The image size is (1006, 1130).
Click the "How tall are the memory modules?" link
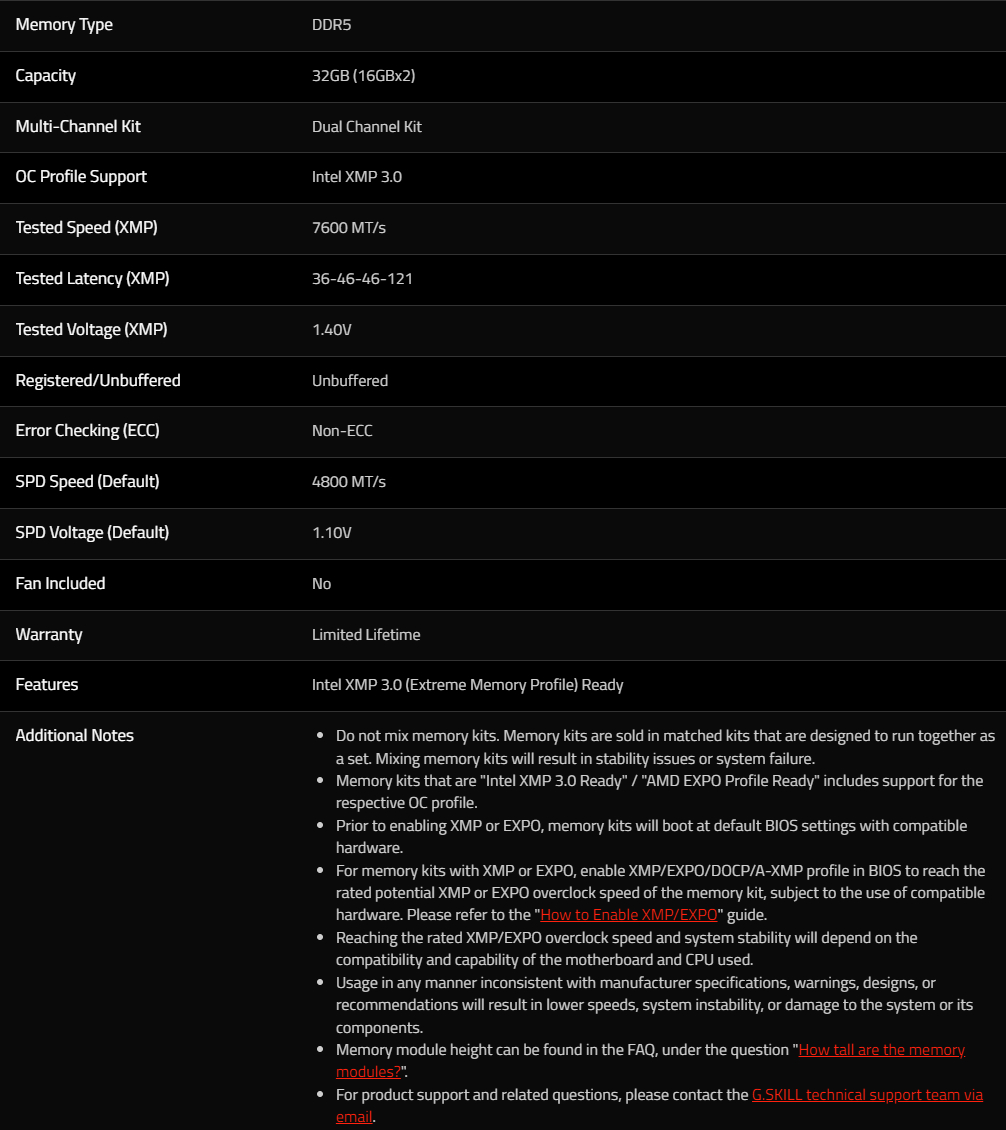coord(881,1050)
